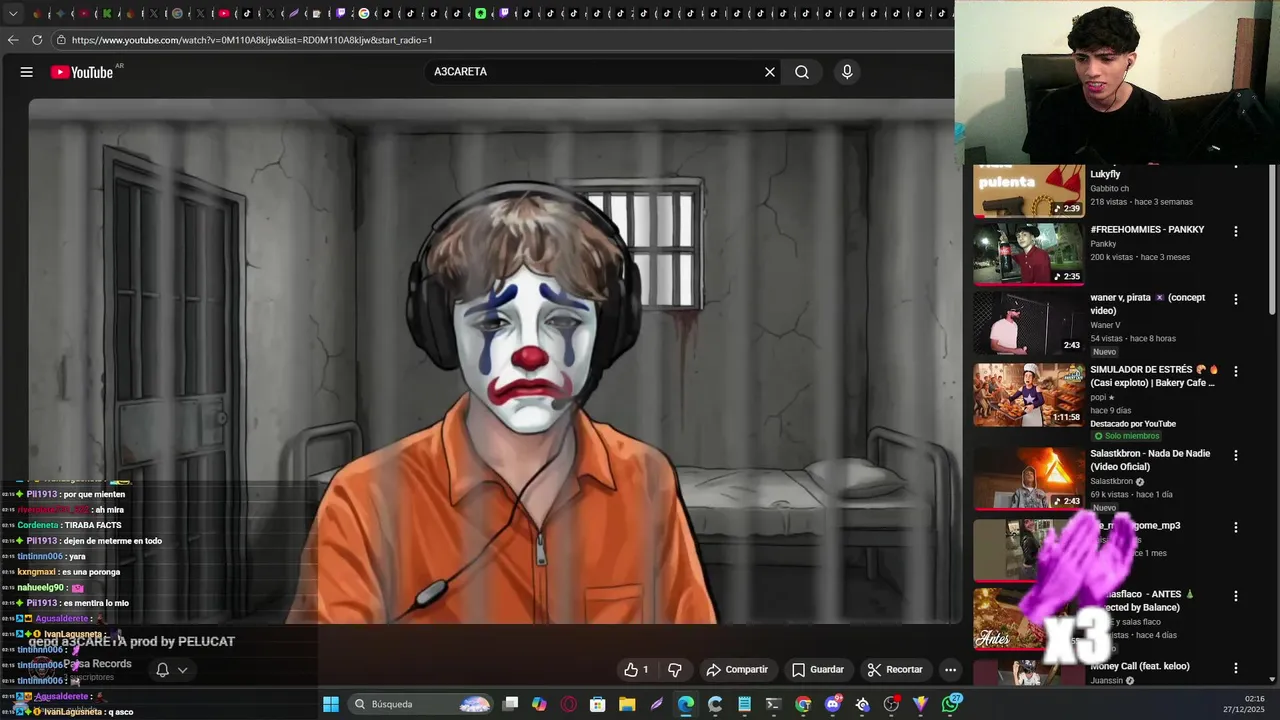The width and height of the screenshot is (1280, 720).
Task: Clip the video using Recortar
Action: click(895, 670)
